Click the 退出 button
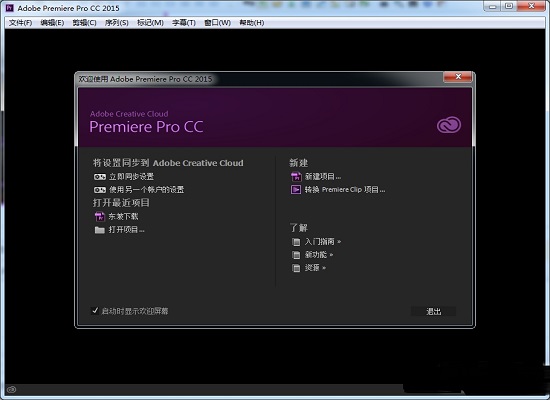Screen dimensions: 550x400 tap(434, 311)
